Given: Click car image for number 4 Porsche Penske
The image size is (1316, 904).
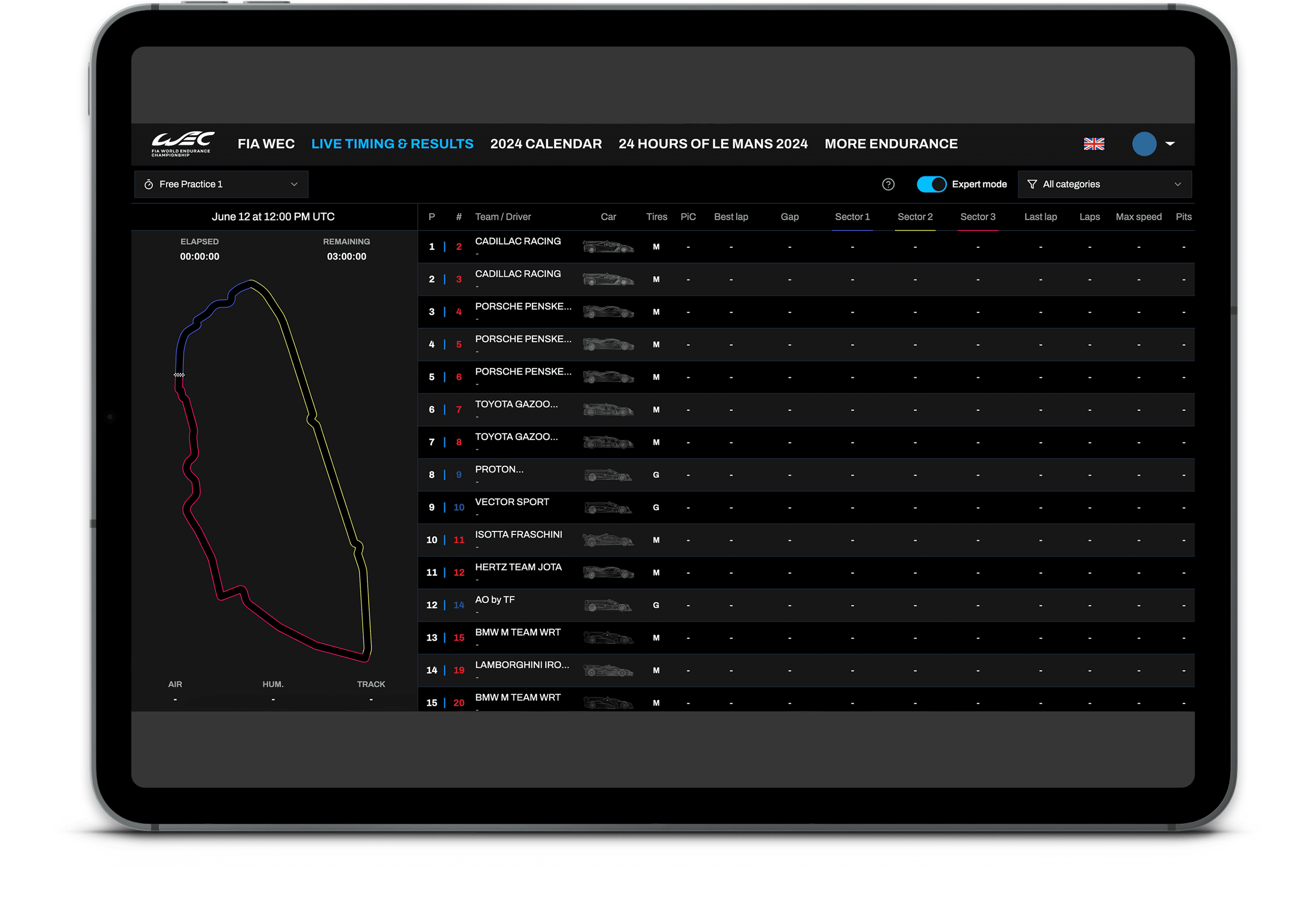Looking at the screenshot, I should [608, 312].
